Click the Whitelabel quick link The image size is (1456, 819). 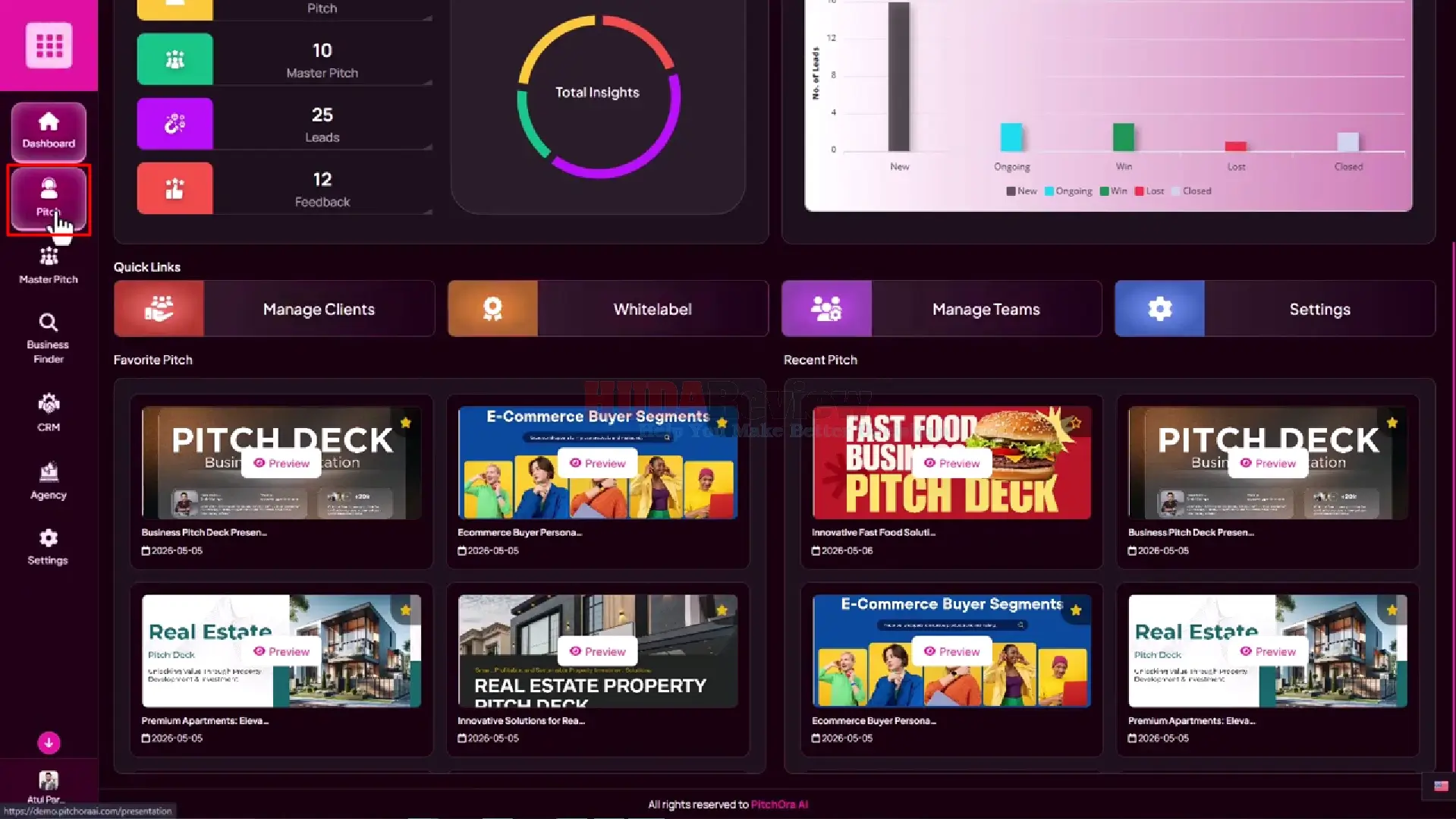[x=608, y=309]
